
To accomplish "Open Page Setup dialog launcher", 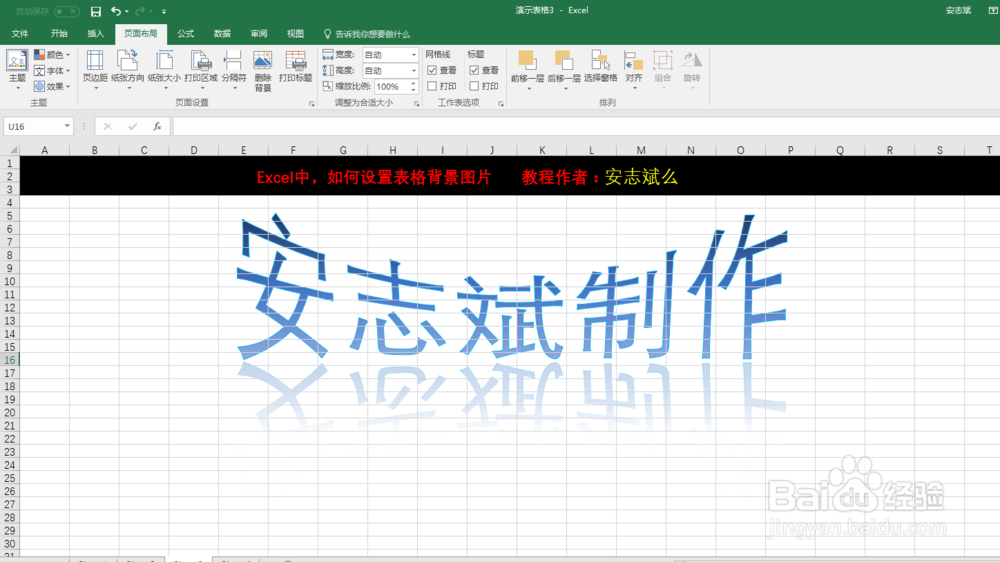I will coord(312,103).
